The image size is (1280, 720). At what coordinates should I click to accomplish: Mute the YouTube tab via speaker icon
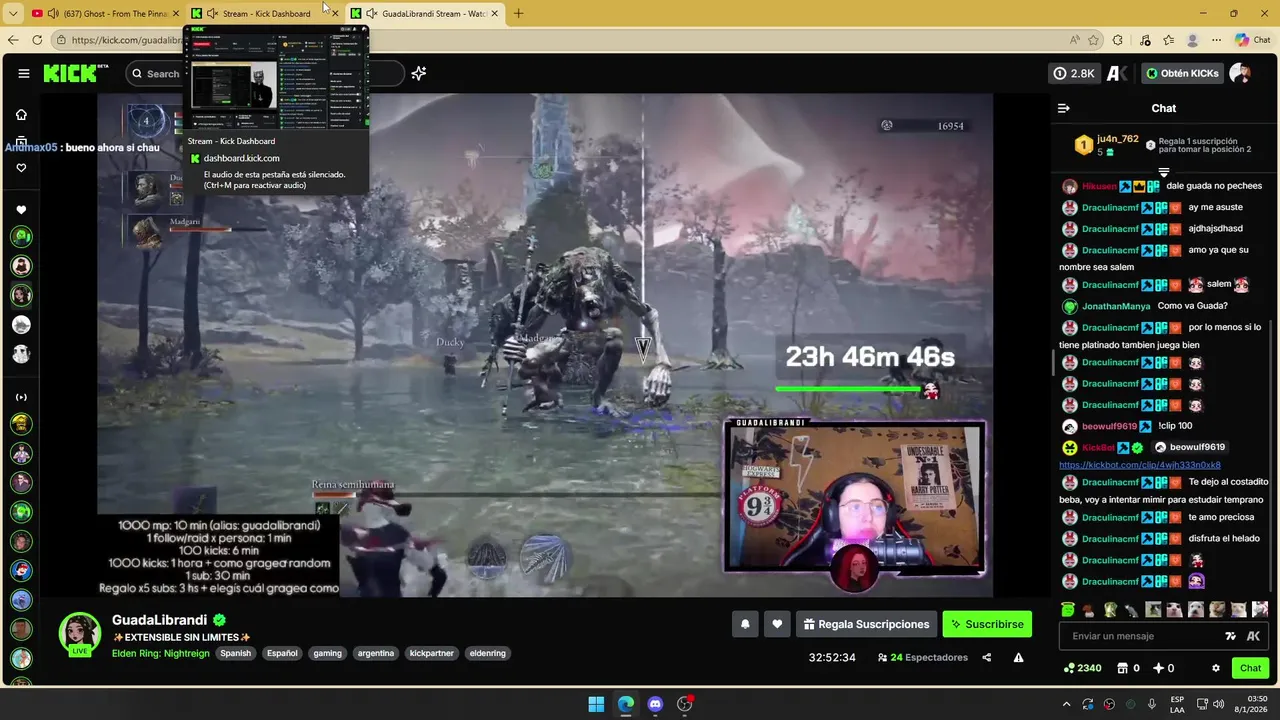(52, 14)
